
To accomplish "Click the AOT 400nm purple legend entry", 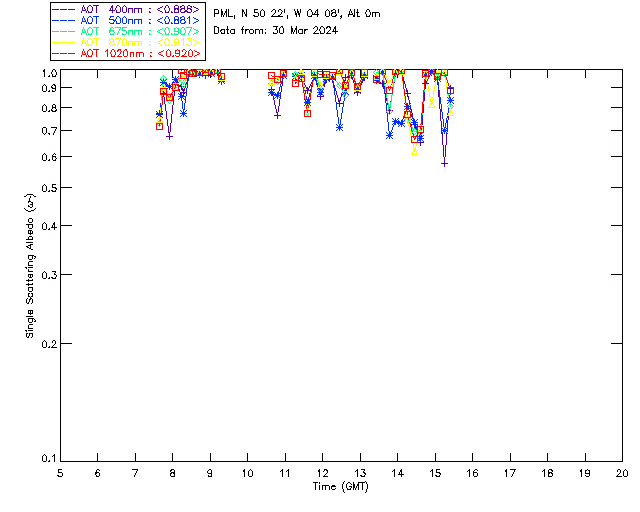I will [x=126, y=9].
